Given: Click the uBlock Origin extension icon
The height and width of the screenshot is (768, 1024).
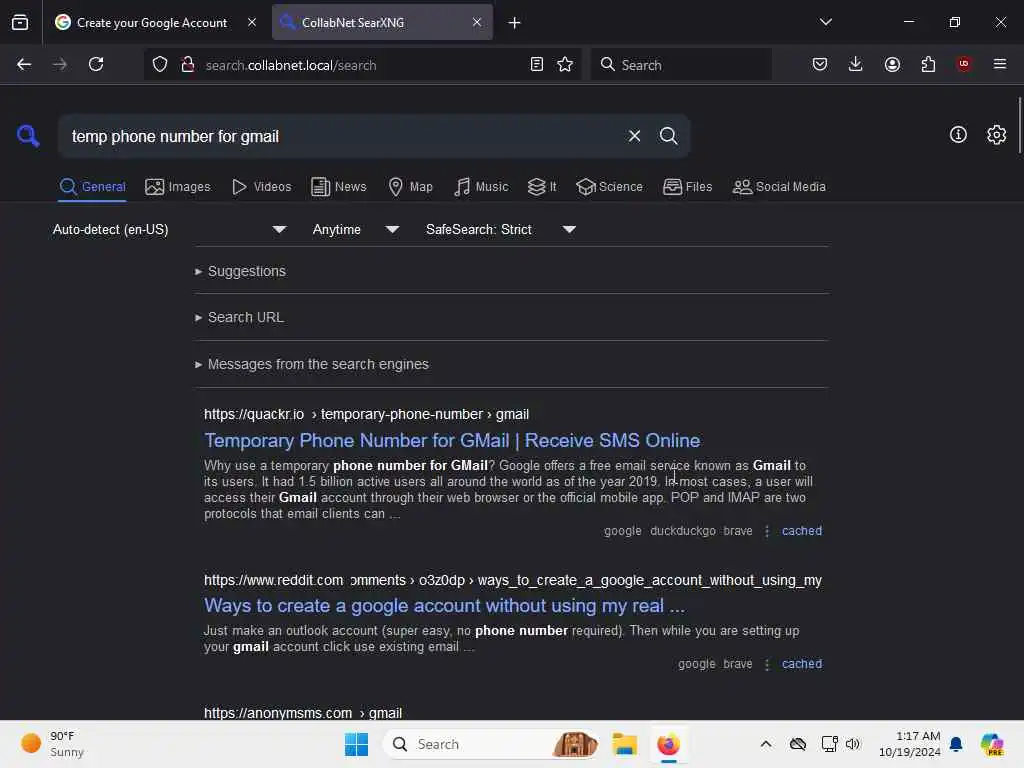Looking at the screenshot, I should 964,64.
